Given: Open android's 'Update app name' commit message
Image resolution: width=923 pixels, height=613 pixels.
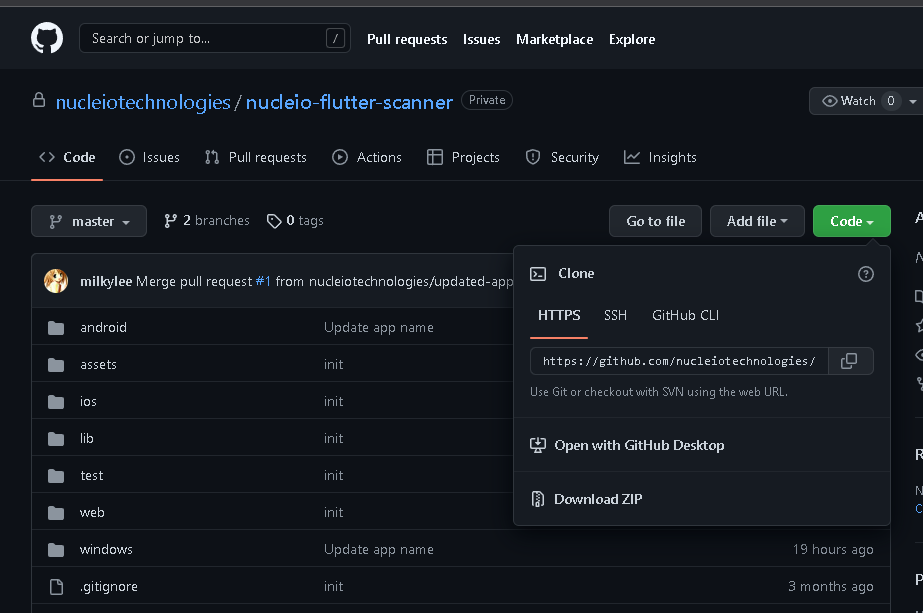Looking at the screenshot, I should click(x=379, y=327).
